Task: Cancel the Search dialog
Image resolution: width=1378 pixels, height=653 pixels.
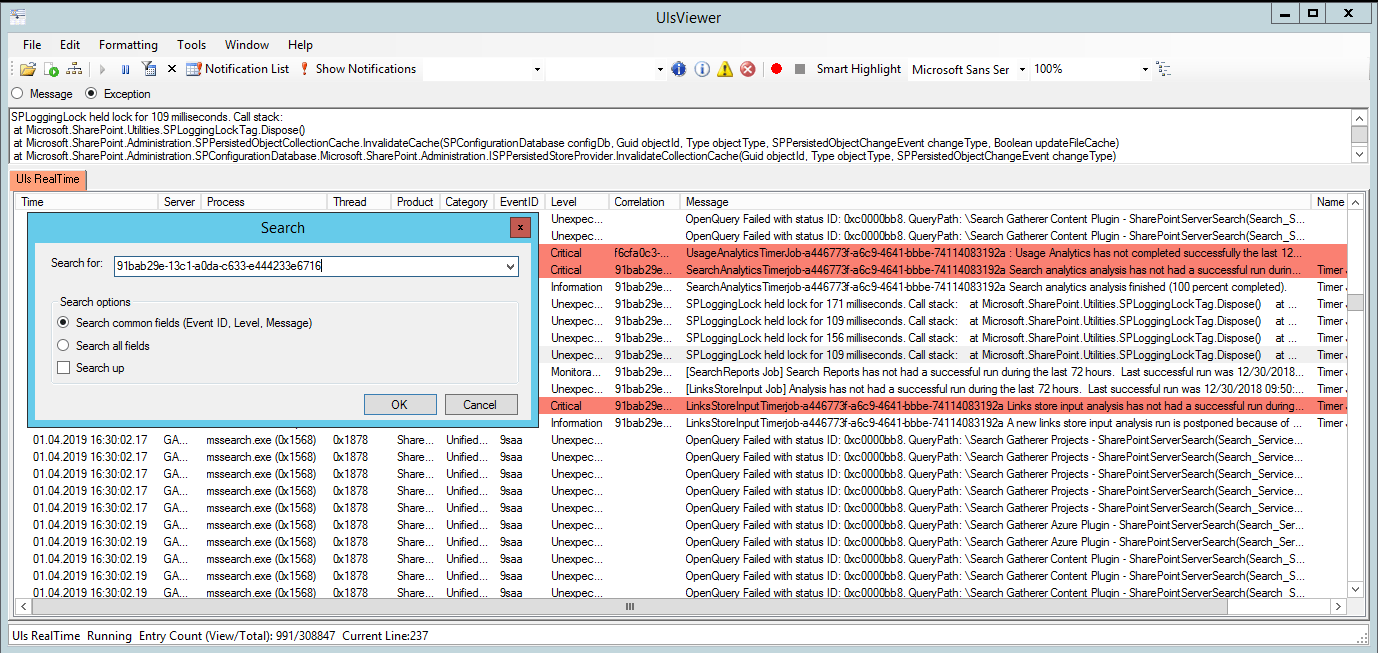Action: pos(481,405)
